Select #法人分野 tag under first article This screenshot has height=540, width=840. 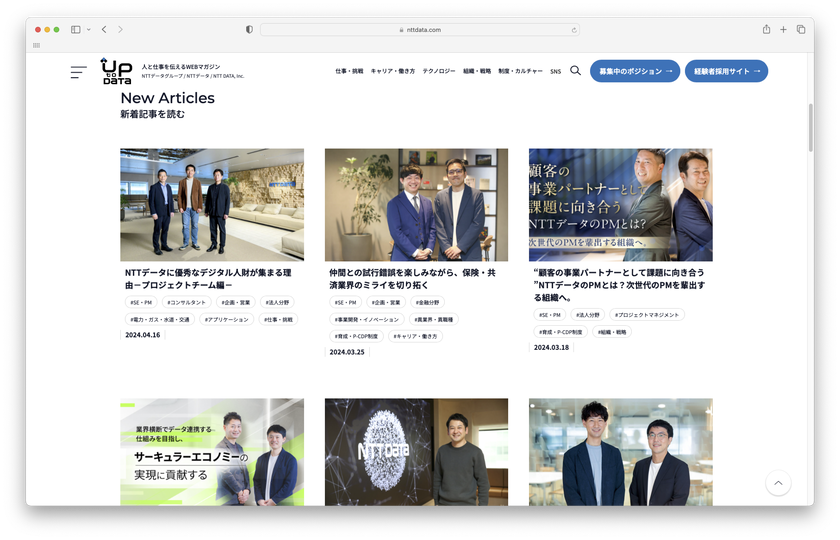pyautogui.click(x=278, y=302)
